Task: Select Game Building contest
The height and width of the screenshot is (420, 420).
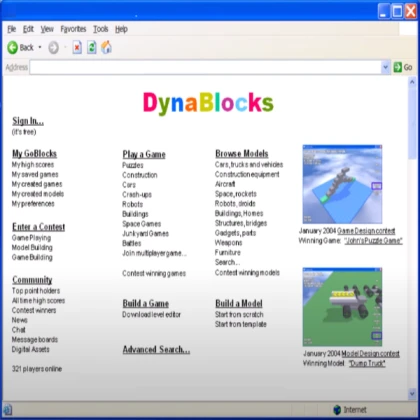Action: [32, 257]
